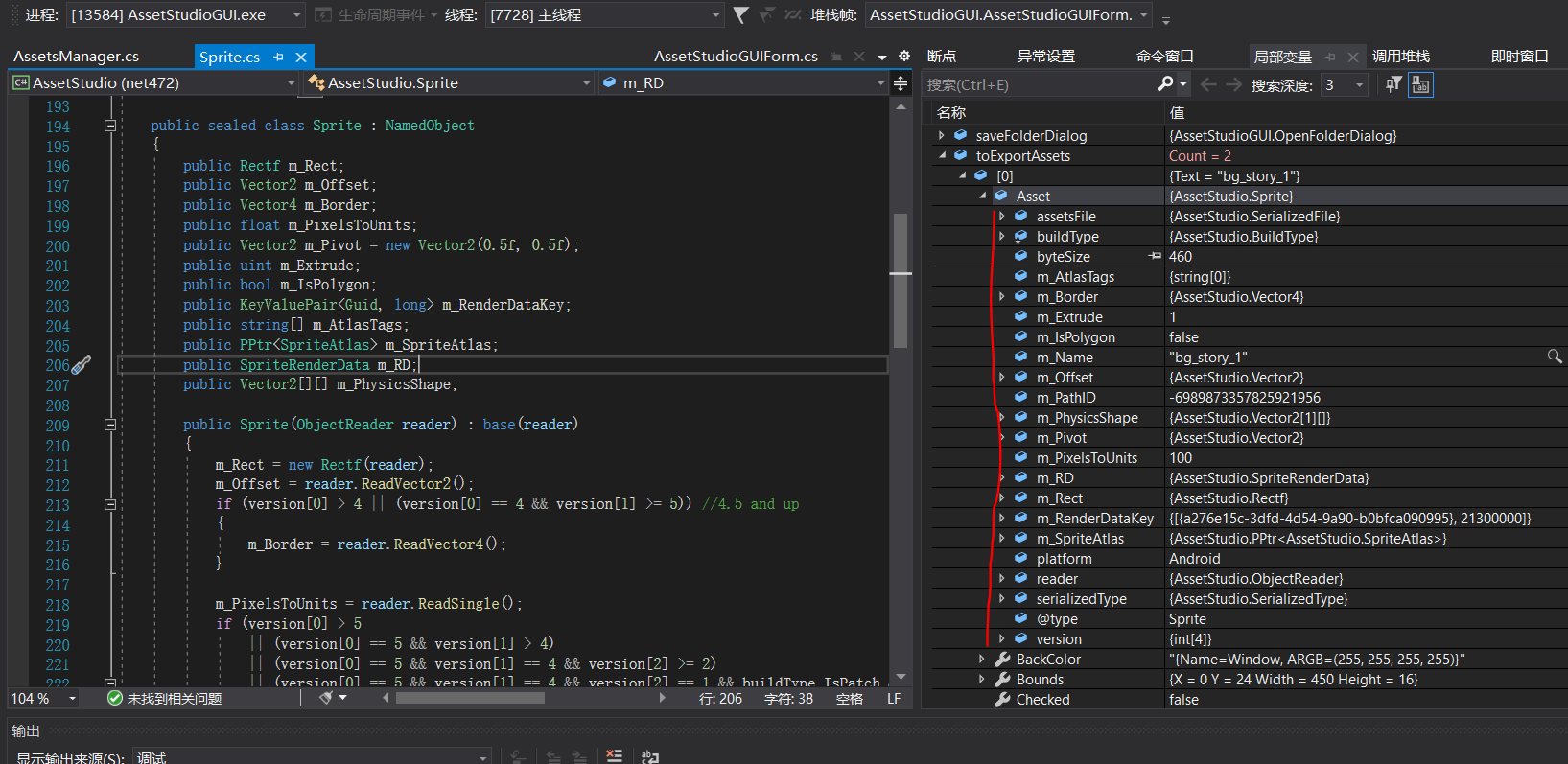Image resolution: width=1568 pixels, height=764 pixels.
Task: Expand the saveFolderDialog variable node
Action: point(942,136)
